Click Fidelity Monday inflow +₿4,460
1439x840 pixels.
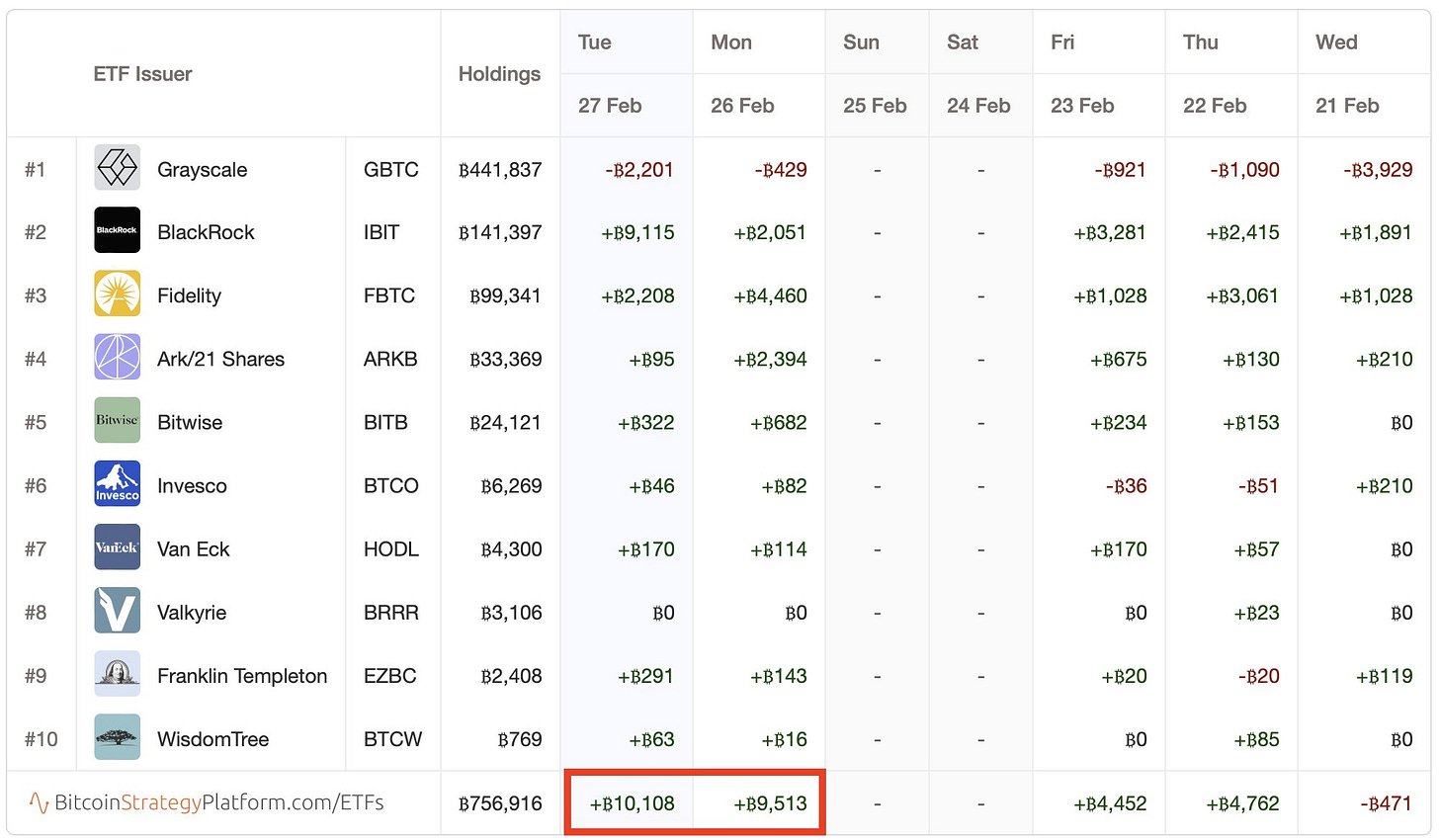click(x=770, y=295)
